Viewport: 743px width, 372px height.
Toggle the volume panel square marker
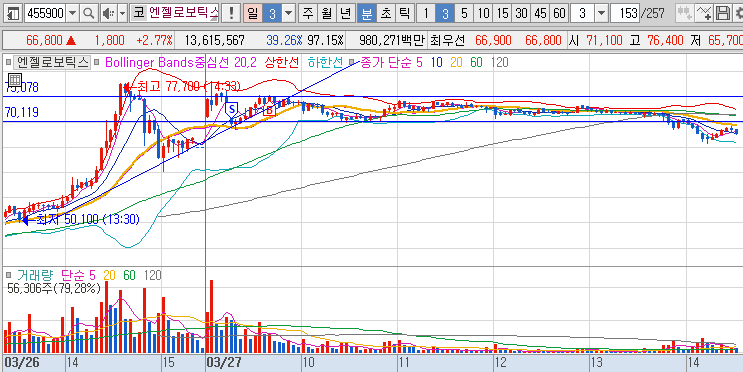[8, 274]
